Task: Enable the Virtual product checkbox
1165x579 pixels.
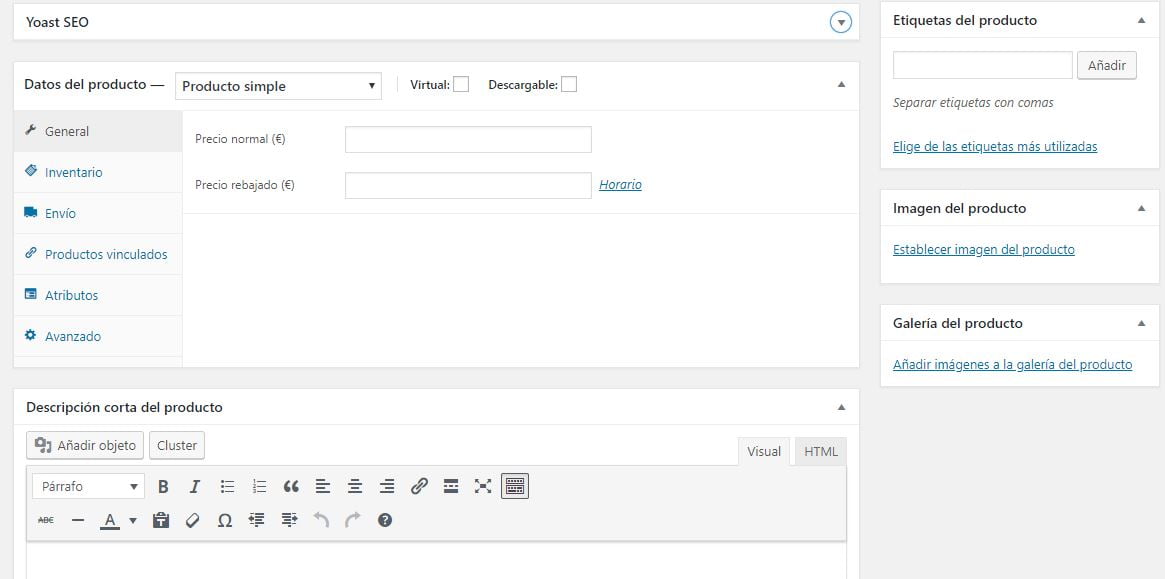Action: 460,84
